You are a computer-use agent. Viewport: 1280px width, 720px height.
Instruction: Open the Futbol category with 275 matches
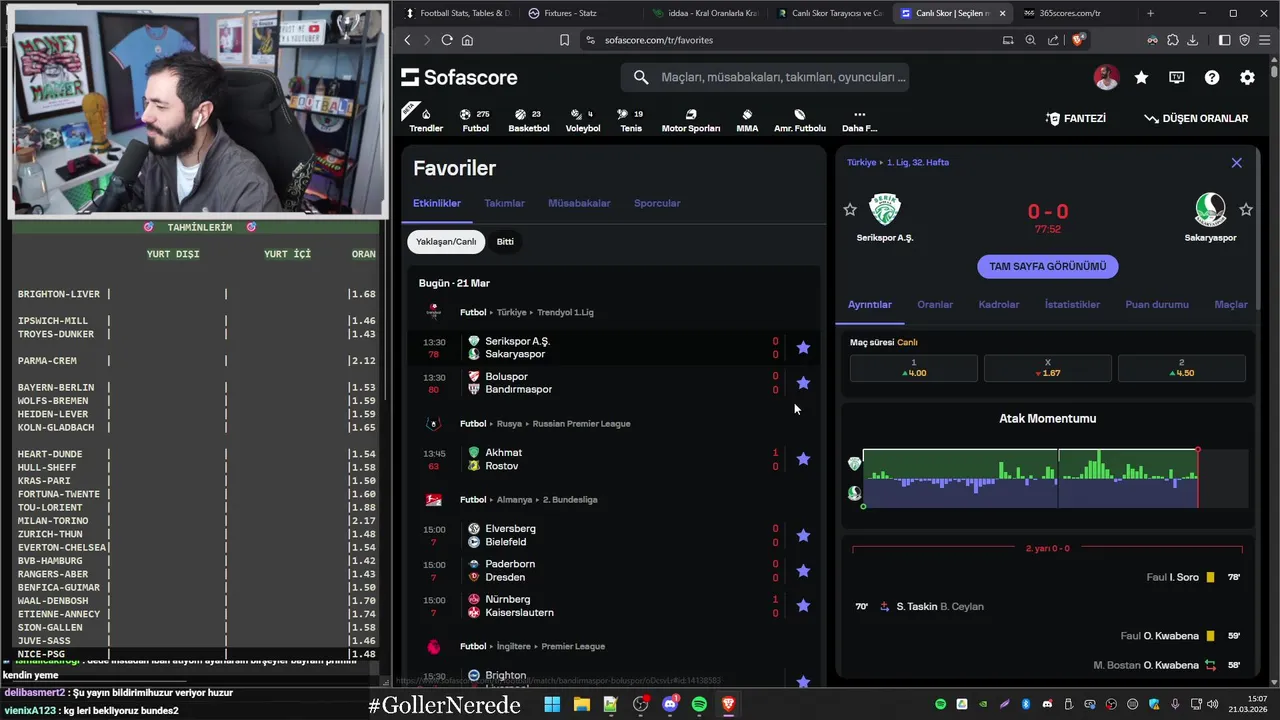click(475, 120)
